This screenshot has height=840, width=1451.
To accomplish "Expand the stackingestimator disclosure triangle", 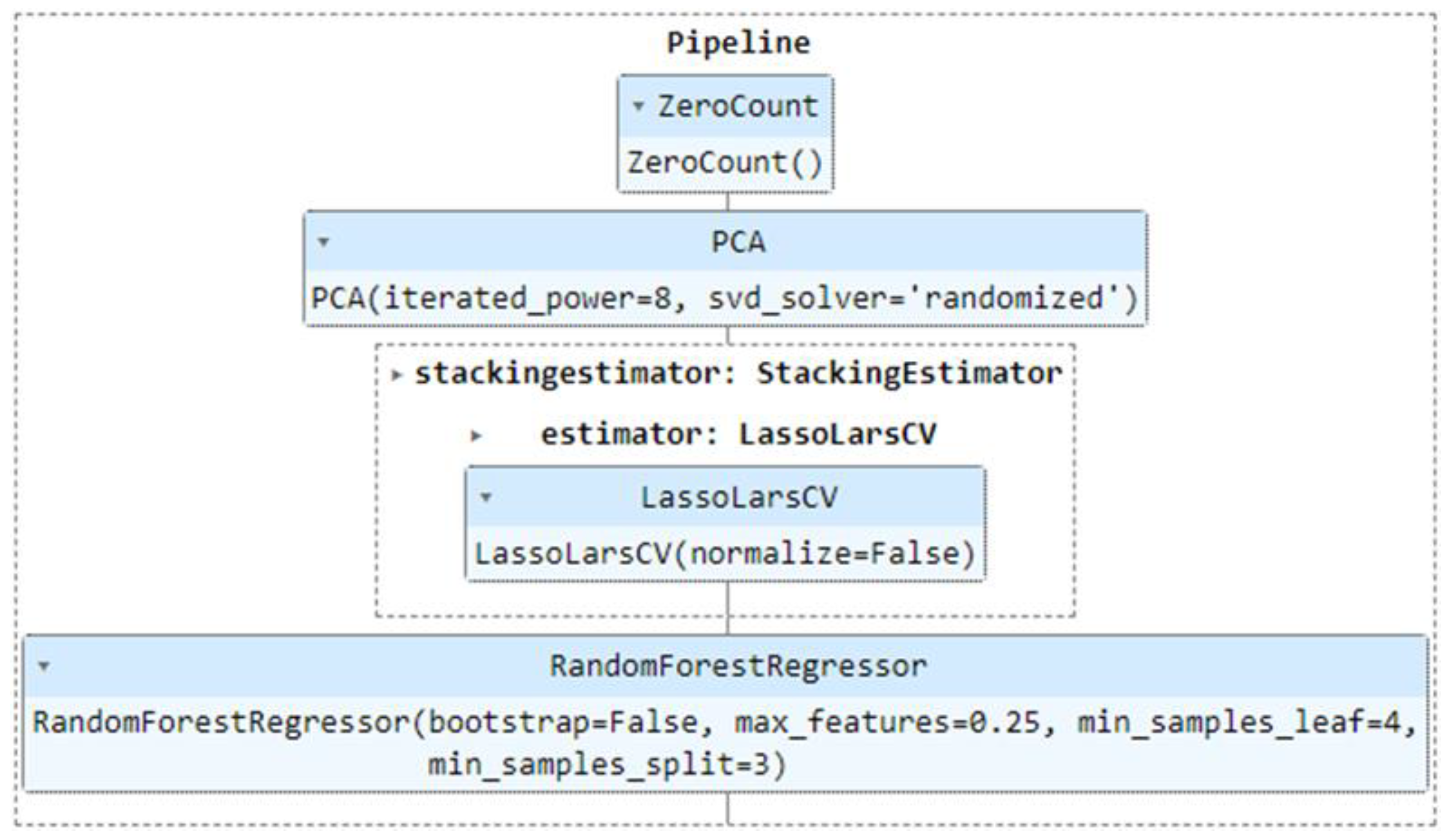I will 396,375.
